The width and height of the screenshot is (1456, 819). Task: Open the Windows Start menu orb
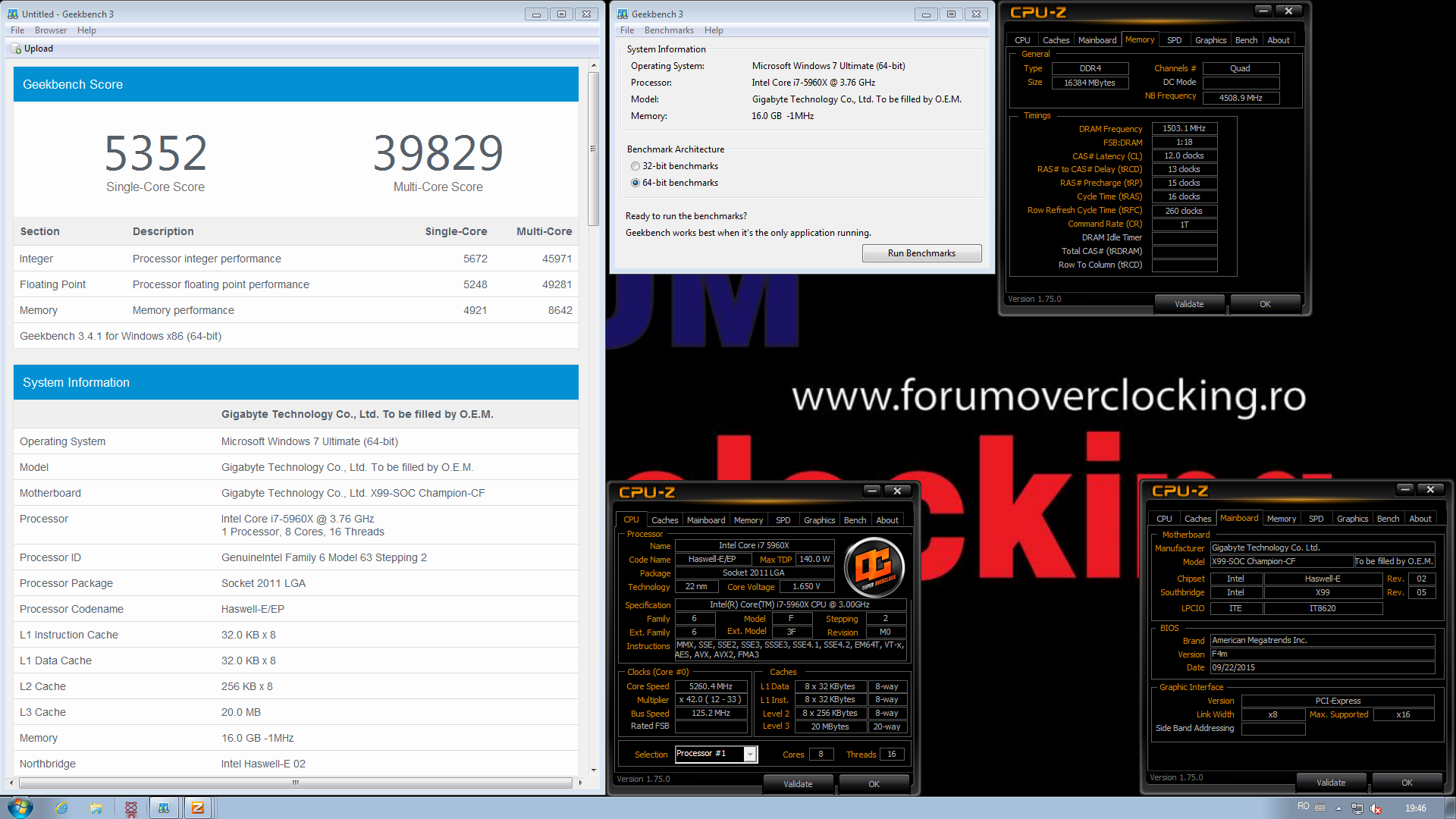(x=20, y=807)
